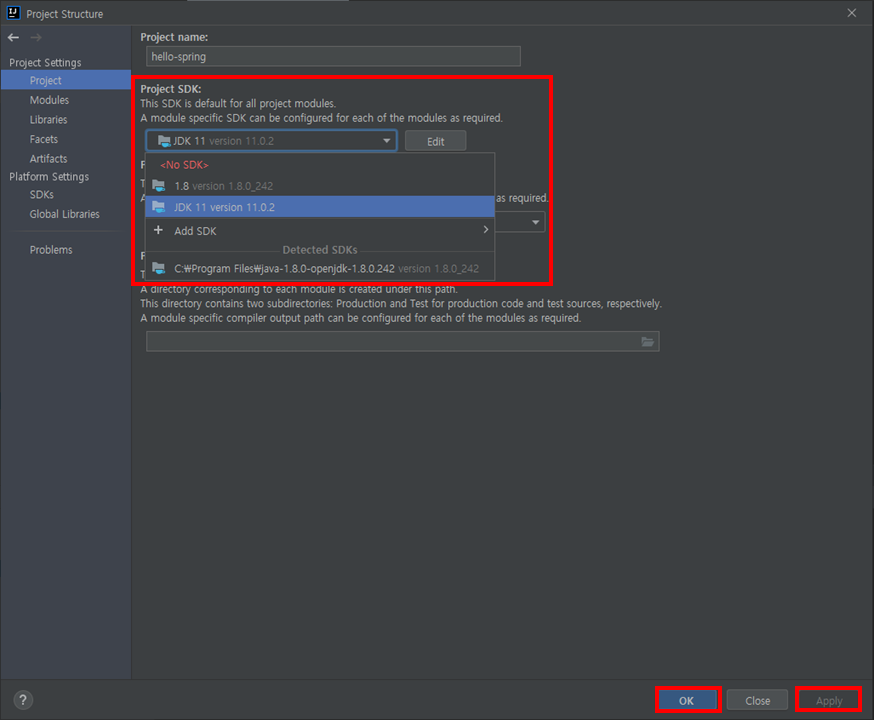Image resolution: width=874 pixels, height=720 pixels.
Task: Select 1.8 version 1.8.0_242 SDK
Action: [320, 186]
